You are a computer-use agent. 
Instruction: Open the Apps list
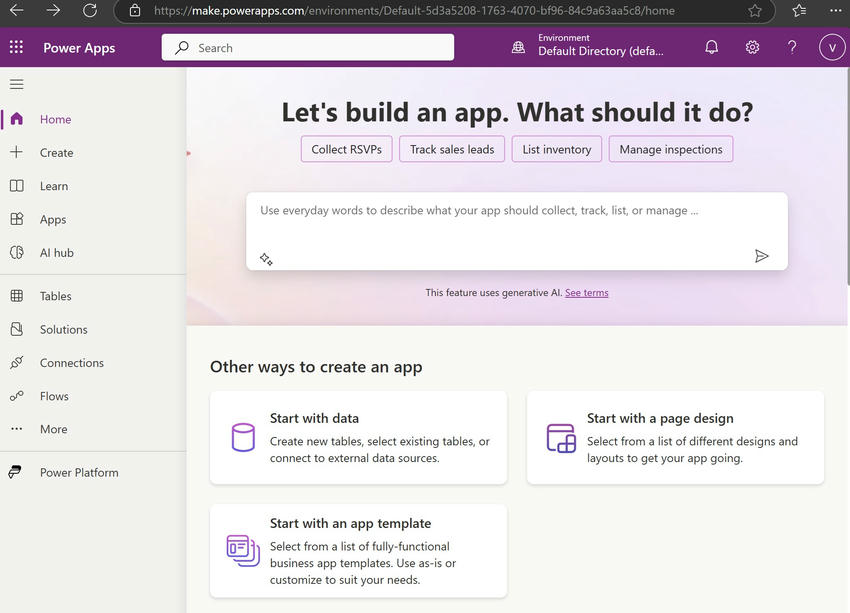53,220
